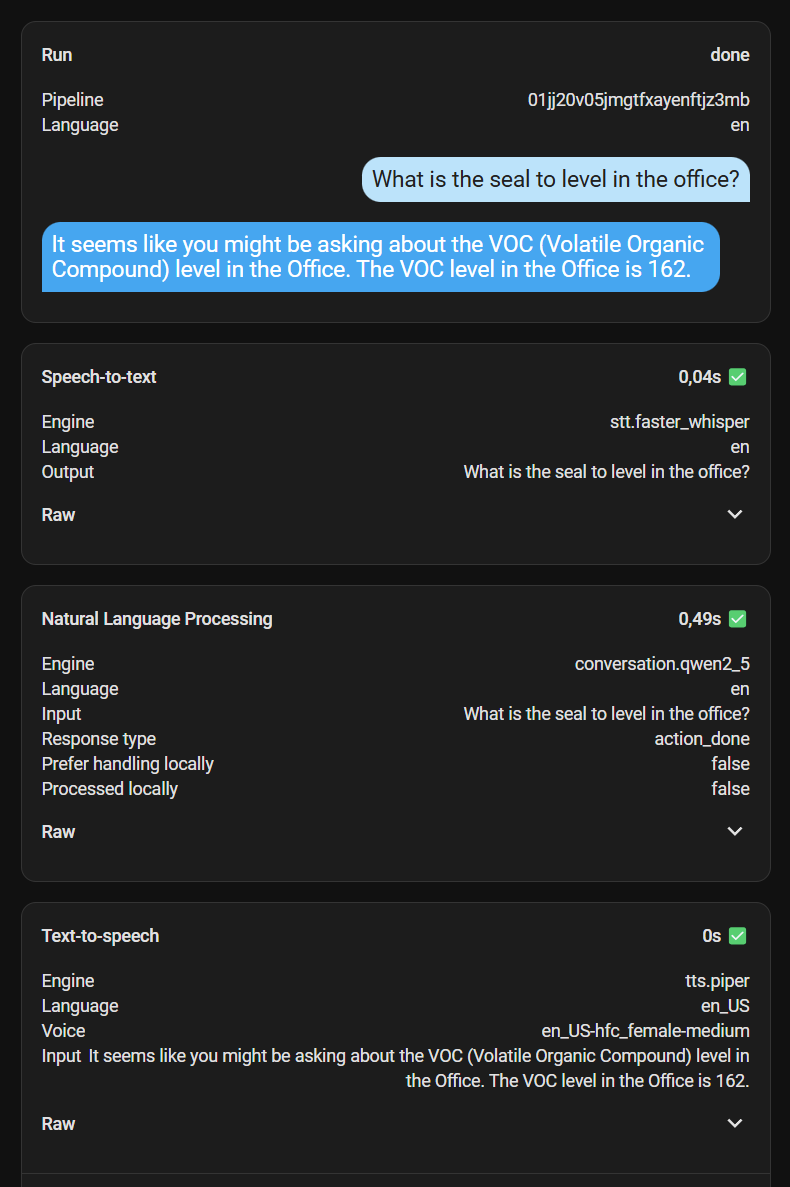790x1187 pixels.
Task: Click the pipeline ID 01jj20v05jmgtfxayenftjz3mb
Action: (x=639, y=100)
